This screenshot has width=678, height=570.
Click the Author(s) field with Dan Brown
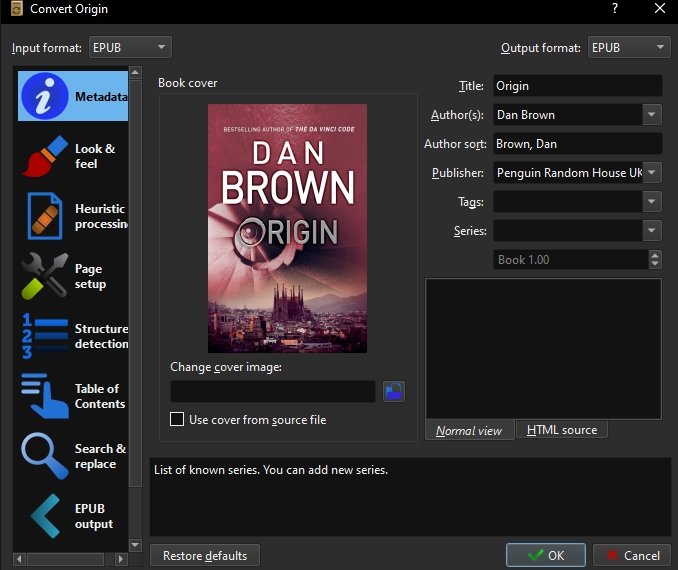point(568,115)
